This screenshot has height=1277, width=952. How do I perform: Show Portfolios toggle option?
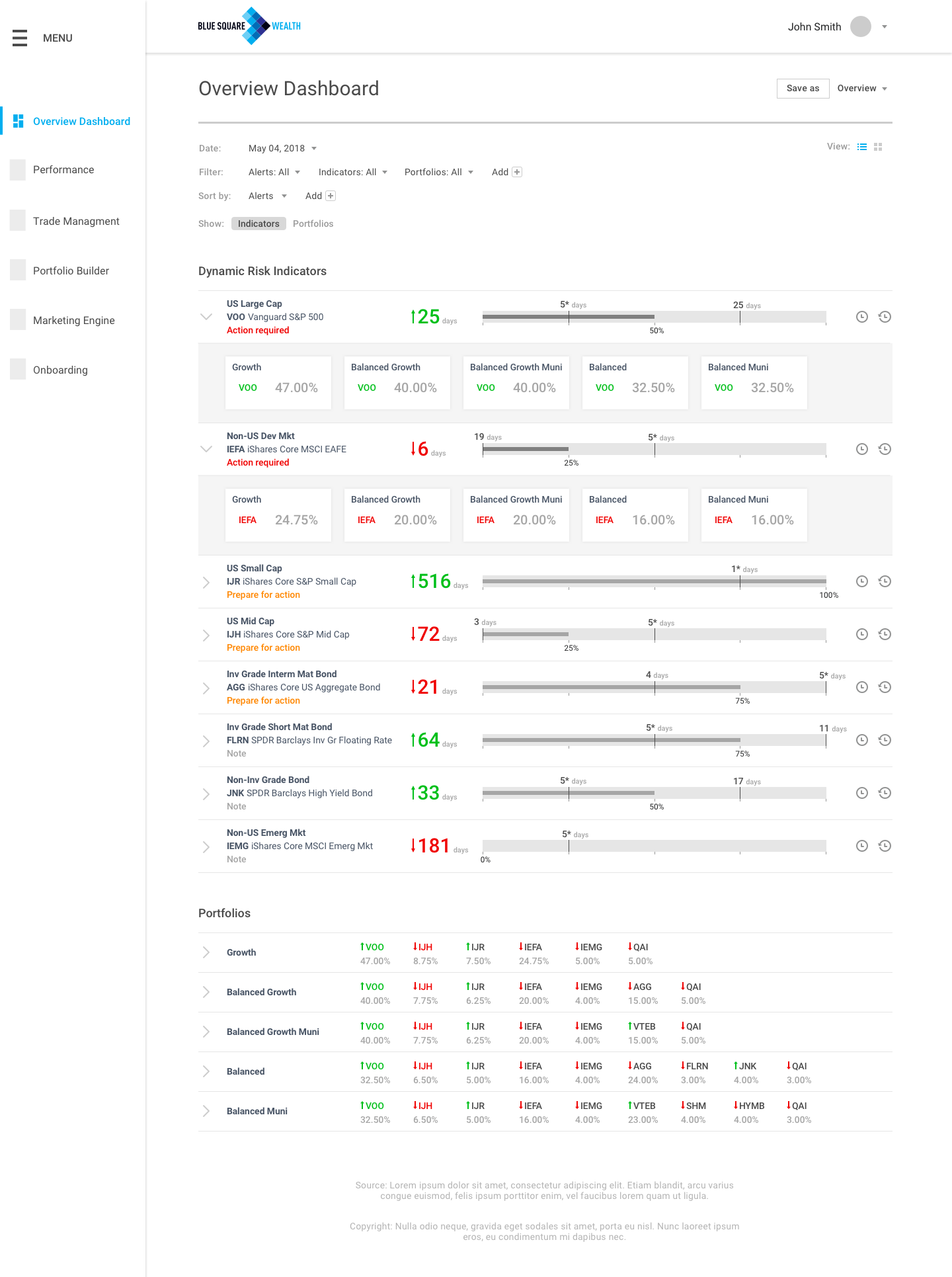coord(313,224)
